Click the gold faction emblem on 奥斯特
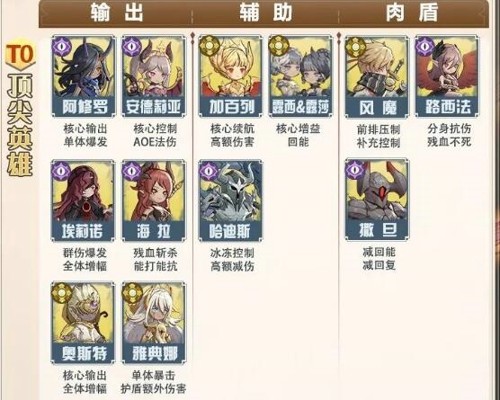Viewport: 500px width, 400px height. (62, 293)
